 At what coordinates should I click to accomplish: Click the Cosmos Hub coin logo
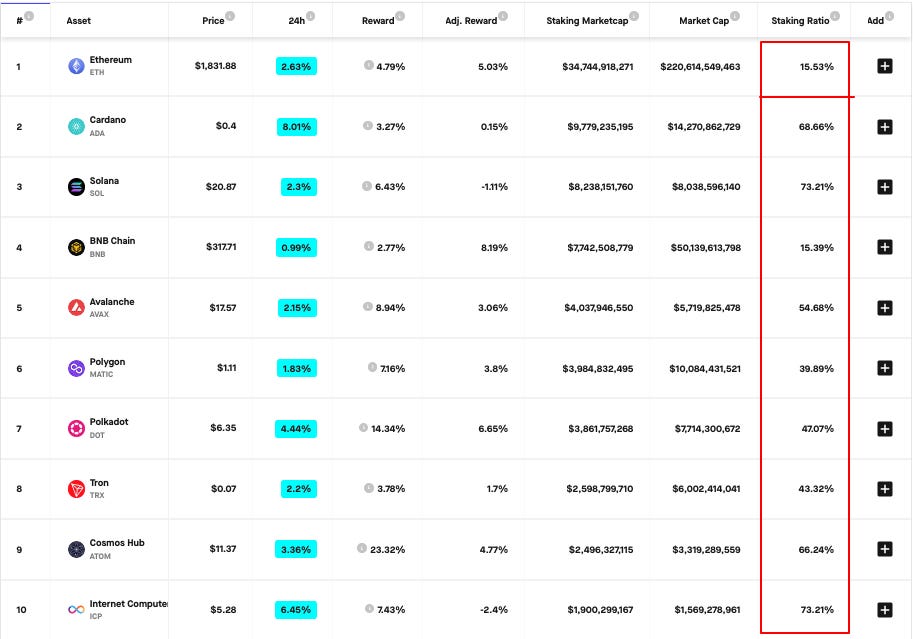click(x=76, y=549)
